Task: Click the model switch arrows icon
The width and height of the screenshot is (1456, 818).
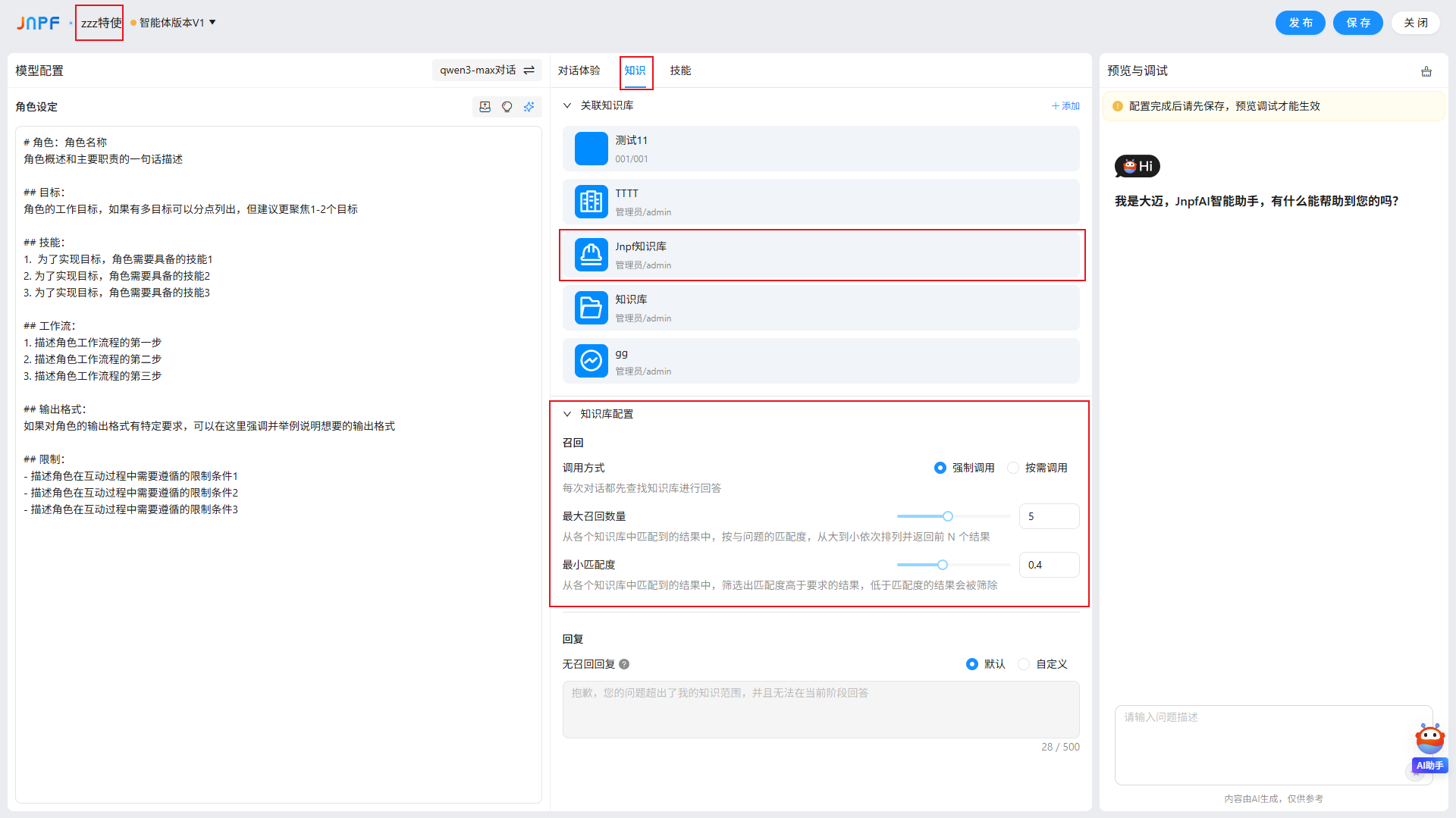Action: coord(529,70)
